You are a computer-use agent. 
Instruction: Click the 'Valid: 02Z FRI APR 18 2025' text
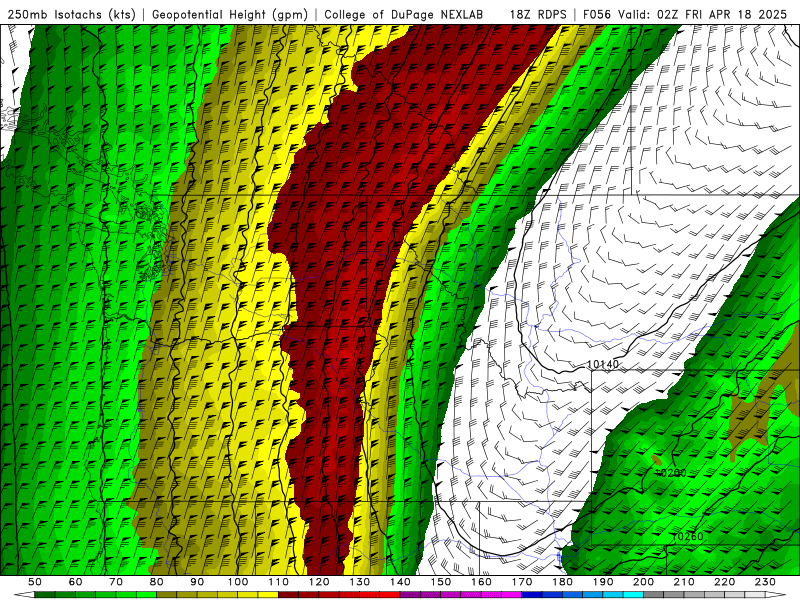(x=703, y=14)
